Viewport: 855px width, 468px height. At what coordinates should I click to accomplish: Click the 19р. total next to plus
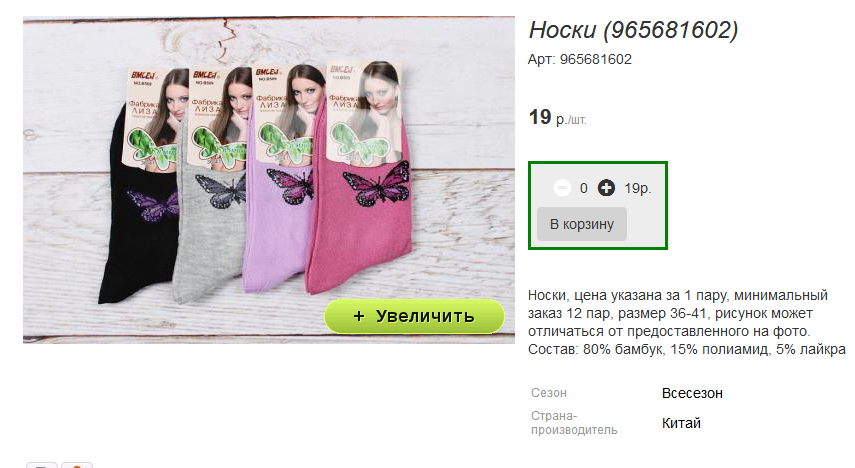[x=637, y=188]
